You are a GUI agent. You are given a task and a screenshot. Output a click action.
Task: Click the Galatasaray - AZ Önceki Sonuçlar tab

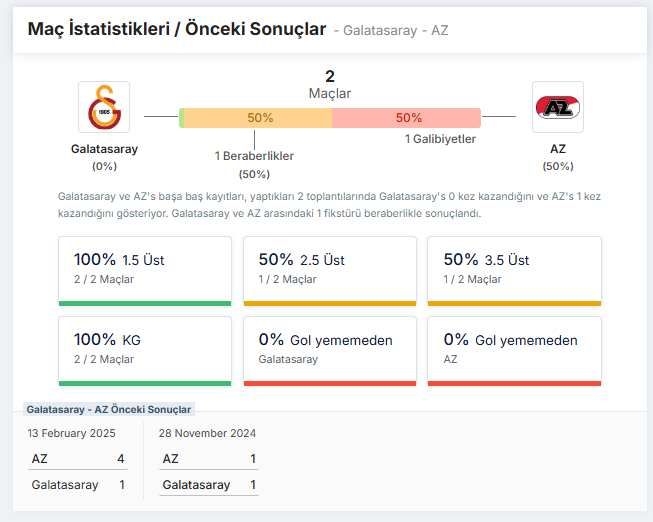point(109,409)
